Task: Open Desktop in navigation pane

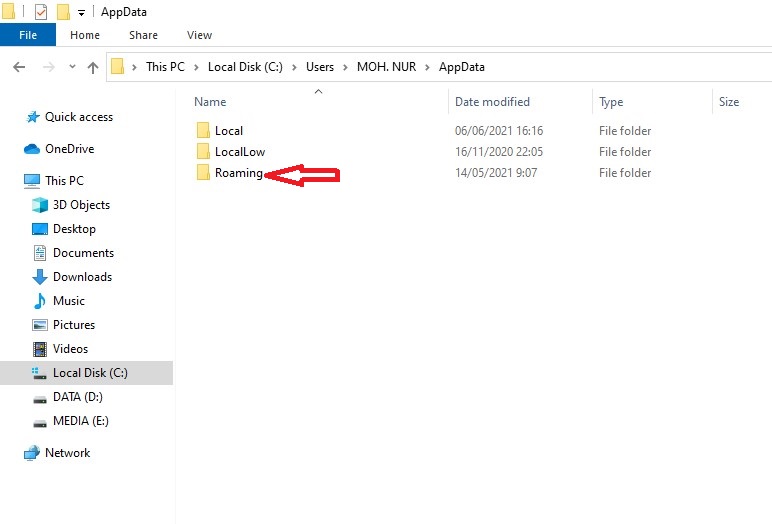Action: [x=74, y=229]
